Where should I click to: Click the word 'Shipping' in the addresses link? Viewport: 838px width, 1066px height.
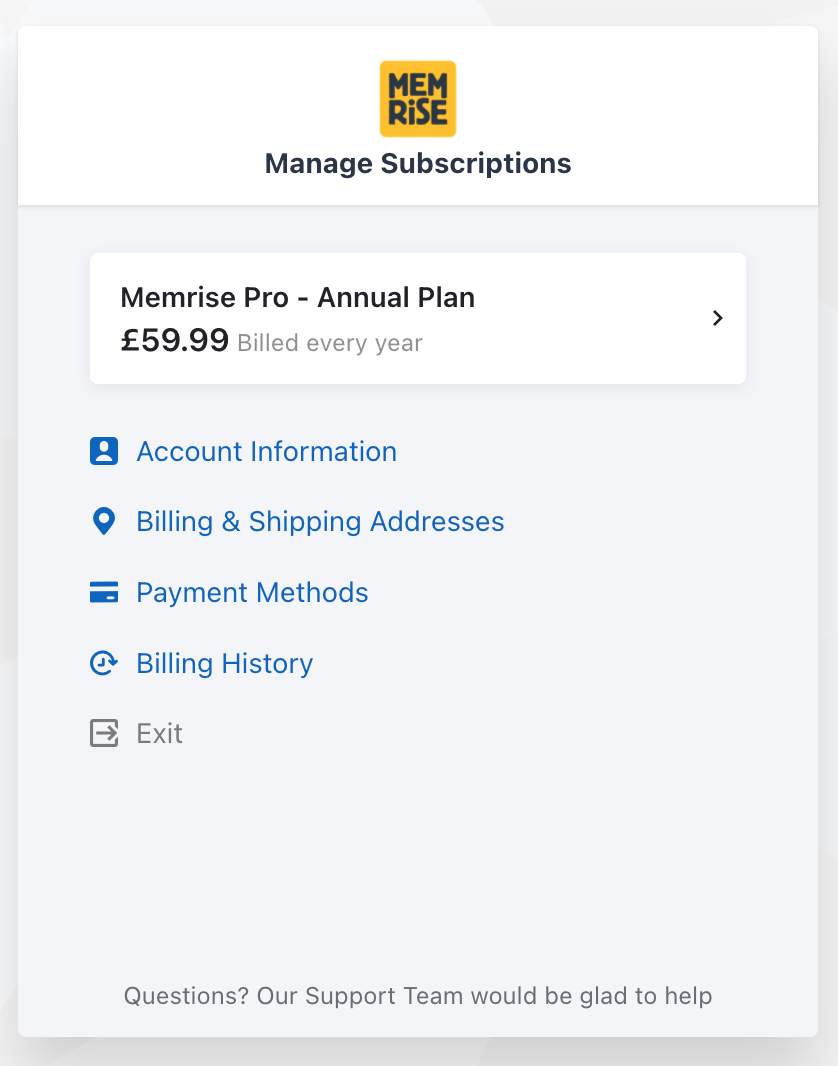tap(305, 522)
